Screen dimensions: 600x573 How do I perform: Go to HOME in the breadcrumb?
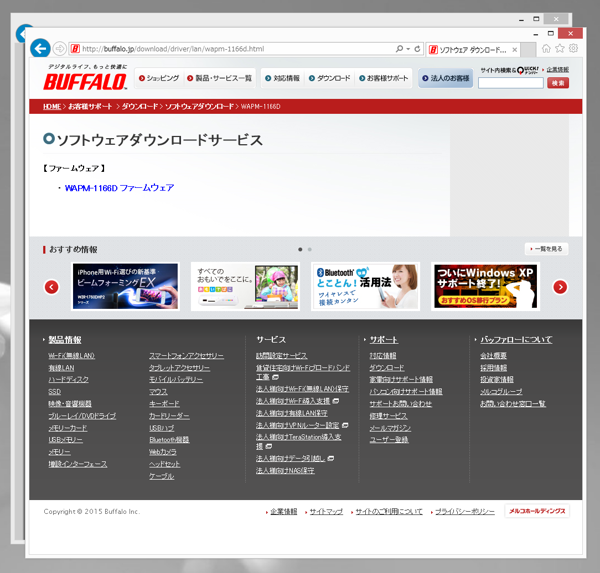point(52,106)
